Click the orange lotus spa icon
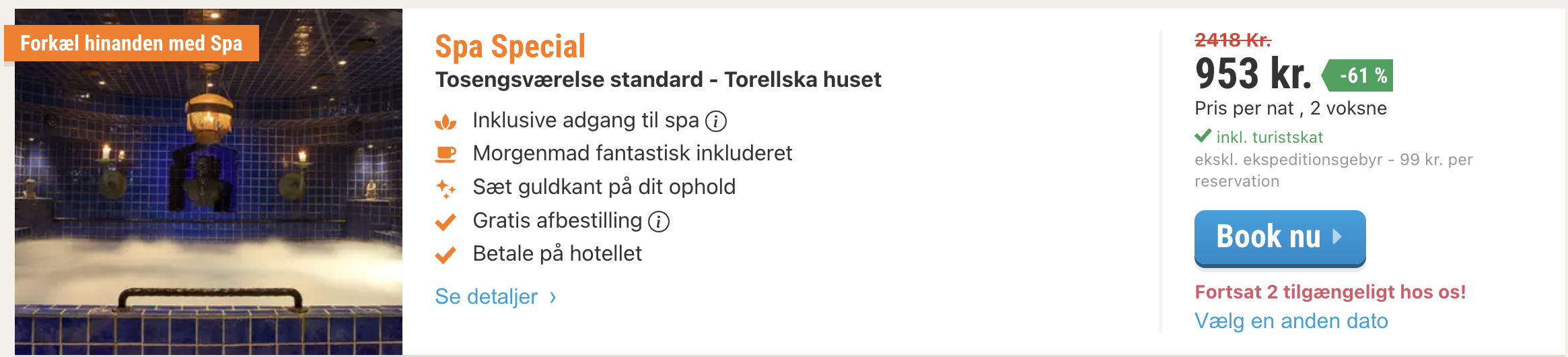 coord(446,122)
